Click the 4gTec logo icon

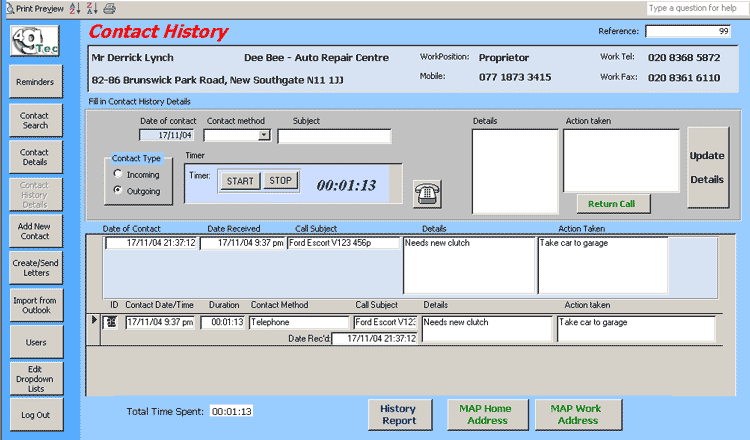(35, 41)
